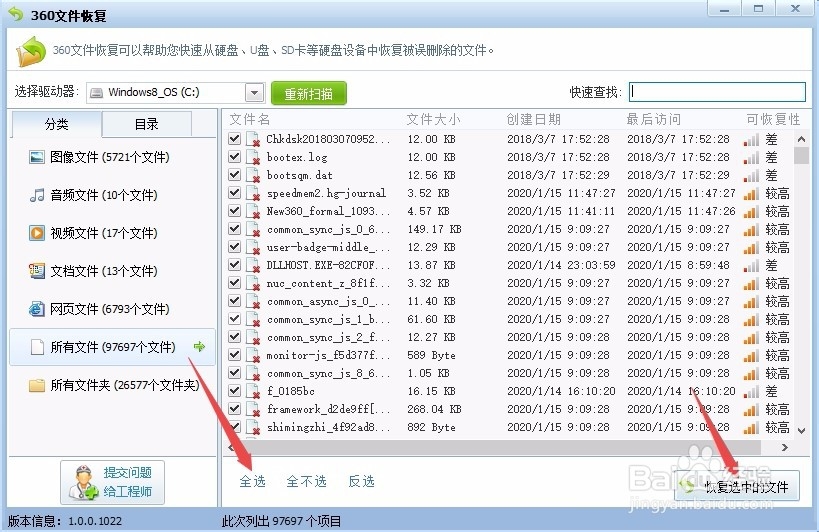Screen dimensions: 819x532
Task: Toggle the New360_formal_1093 checkbox
Action: (235, 211)
